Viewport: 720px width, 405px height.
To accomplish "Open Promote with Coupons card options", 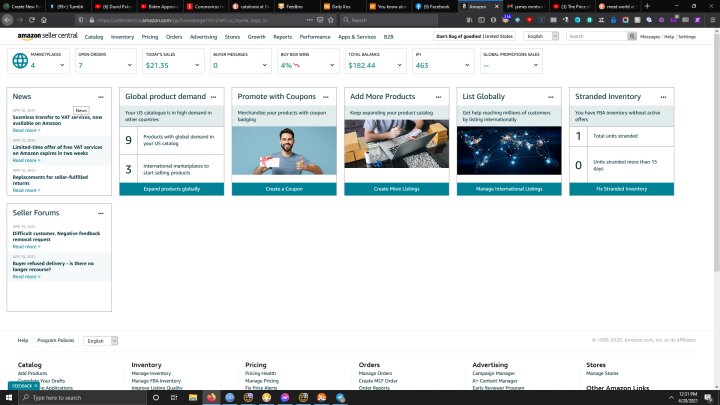I will point(326,97).
